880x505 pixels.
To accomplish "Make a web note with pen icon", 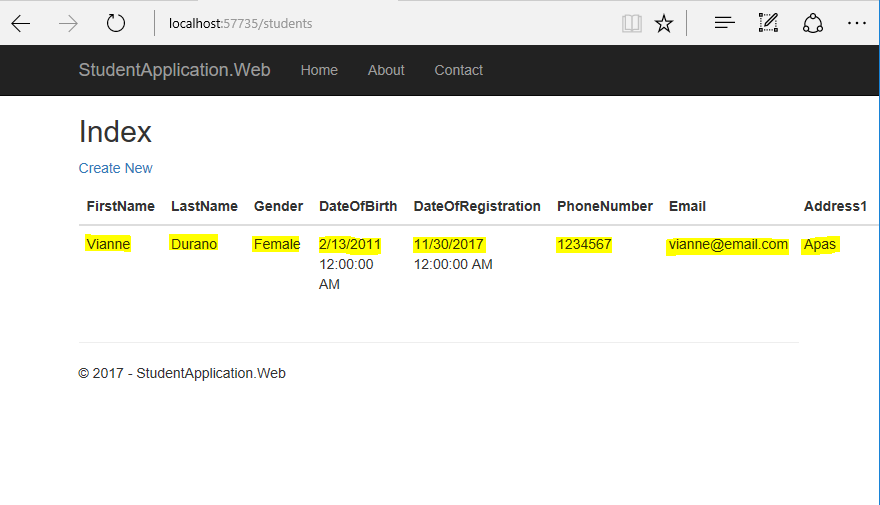I will pos(768,23).
